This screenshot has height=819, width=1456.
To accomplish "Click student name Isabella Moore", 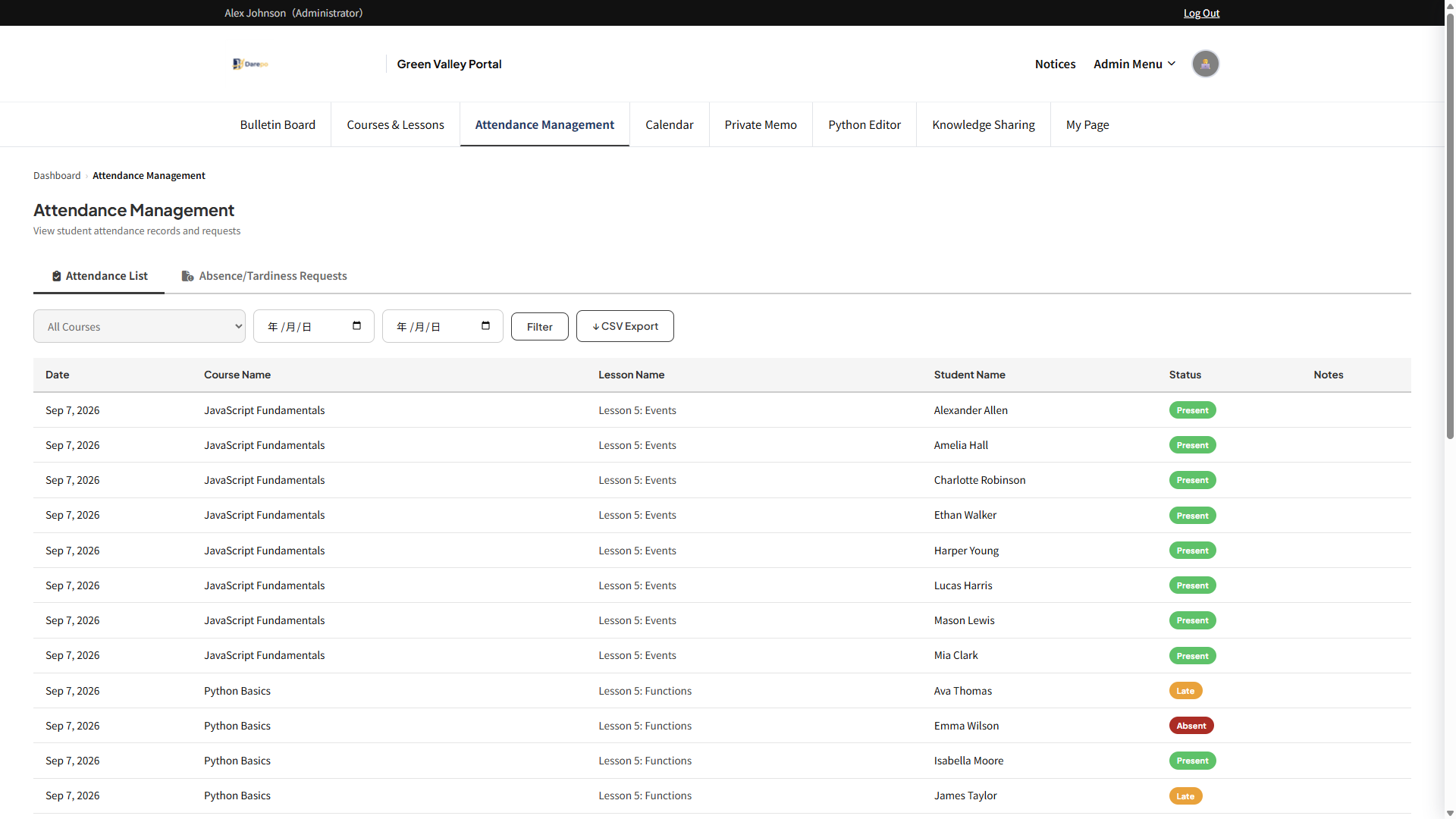I will coord(968,761).
